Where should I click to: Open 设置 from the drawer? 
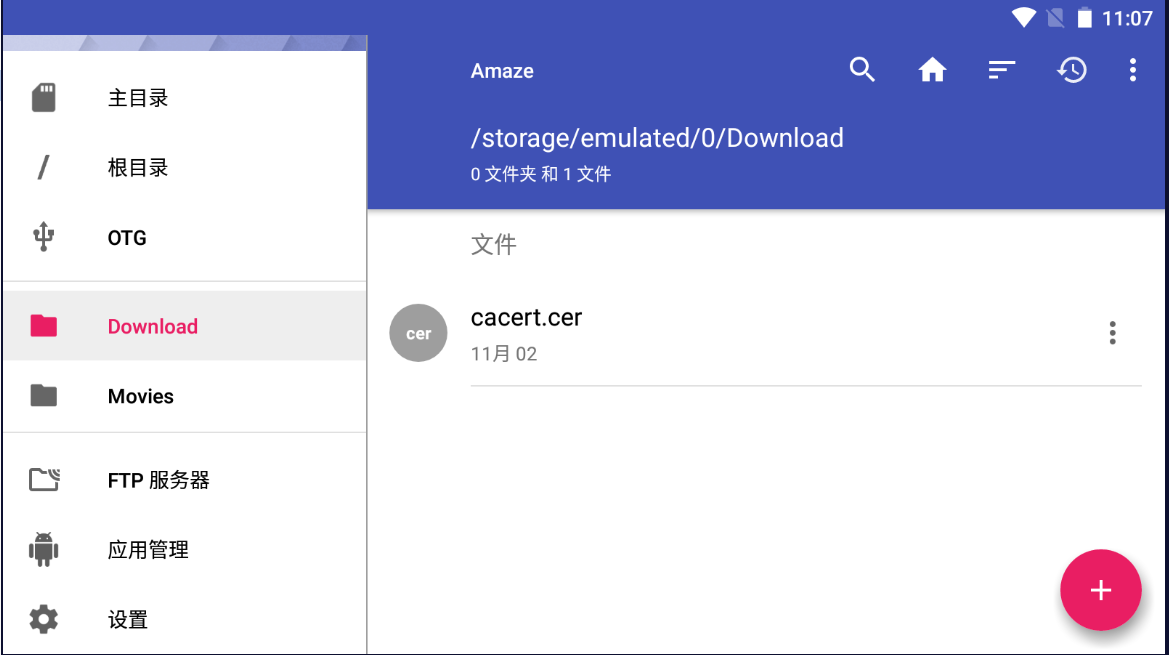tap(128, 620)
